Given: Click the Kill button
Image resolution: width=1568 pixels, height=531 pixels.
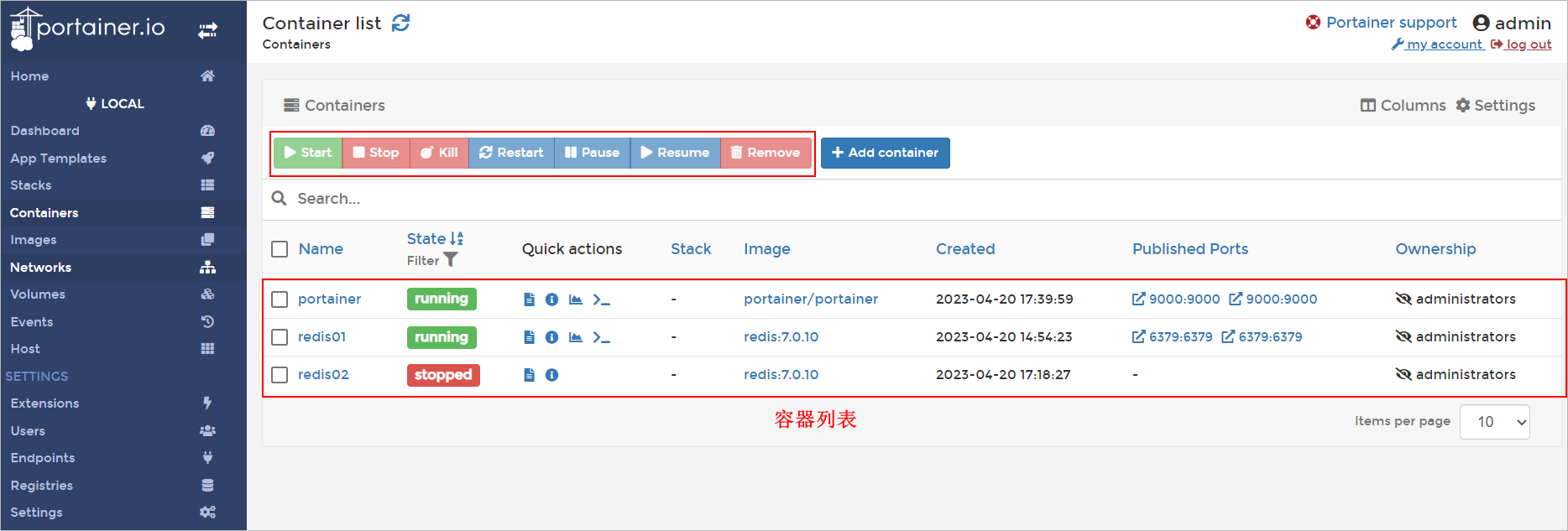Looking at the screenshot, I should (439, 153).
